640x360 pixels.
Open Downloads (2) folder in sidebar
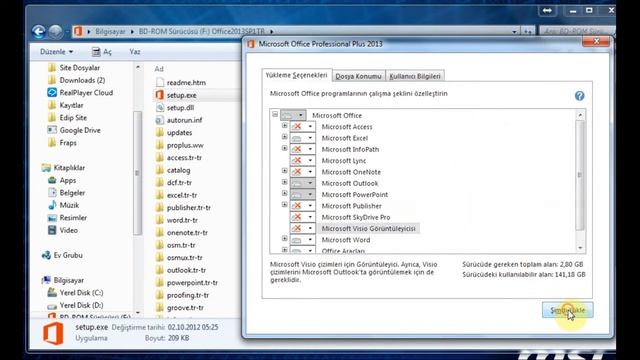click(x=76, y=80)
